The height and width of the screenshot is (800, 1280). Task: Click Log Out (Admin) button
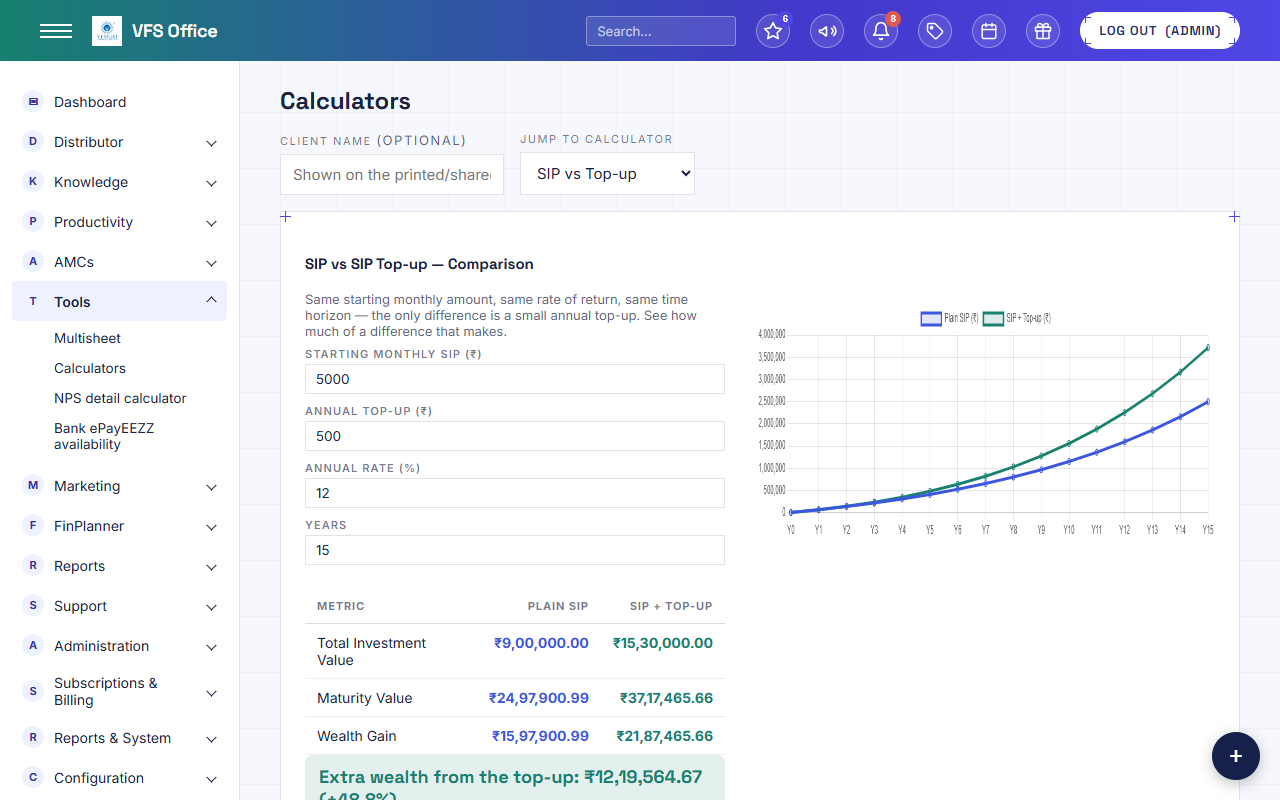[1160, 31]
